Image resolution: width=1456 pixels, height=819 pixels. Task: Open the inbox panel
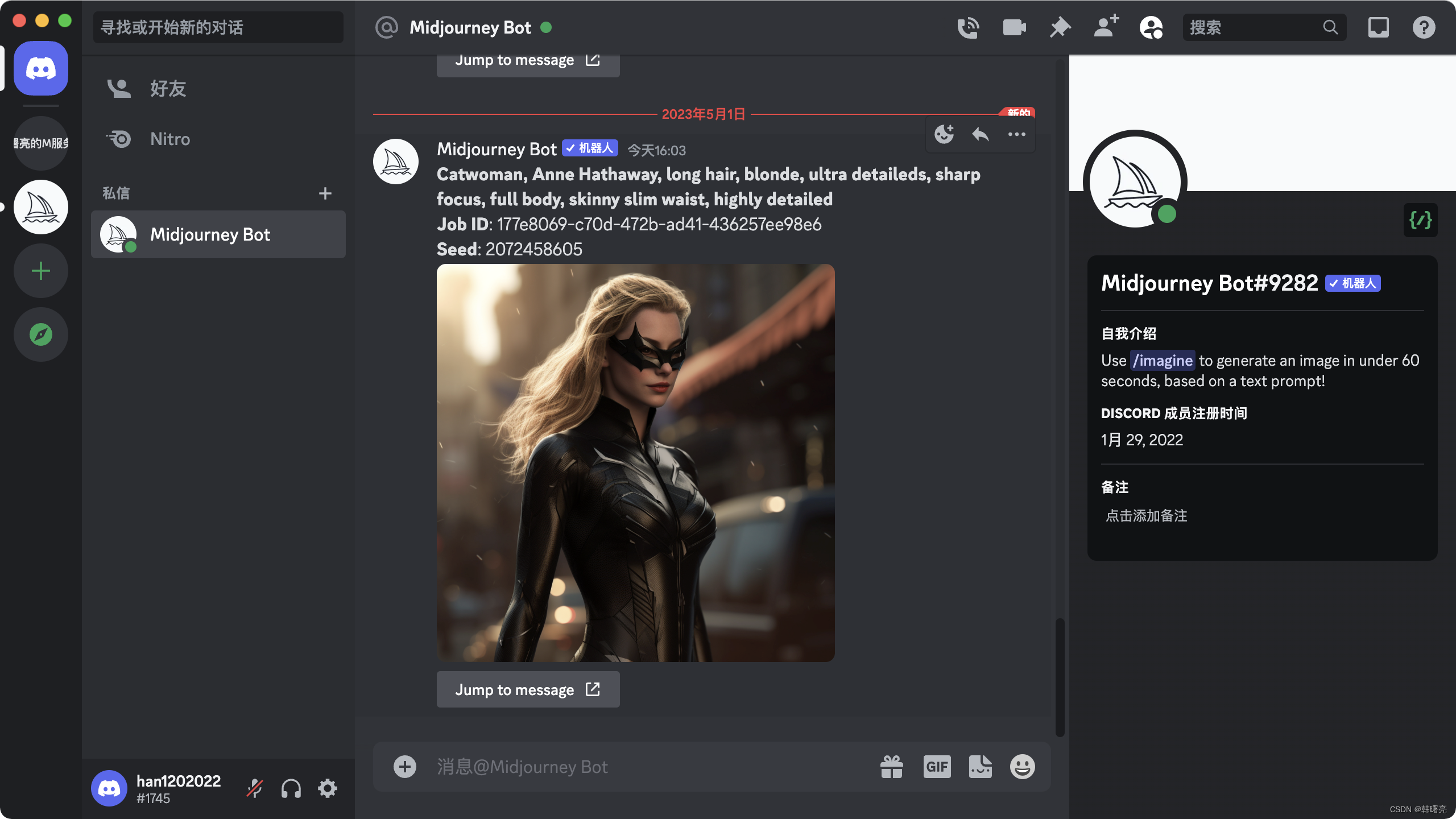[1378, 27]
